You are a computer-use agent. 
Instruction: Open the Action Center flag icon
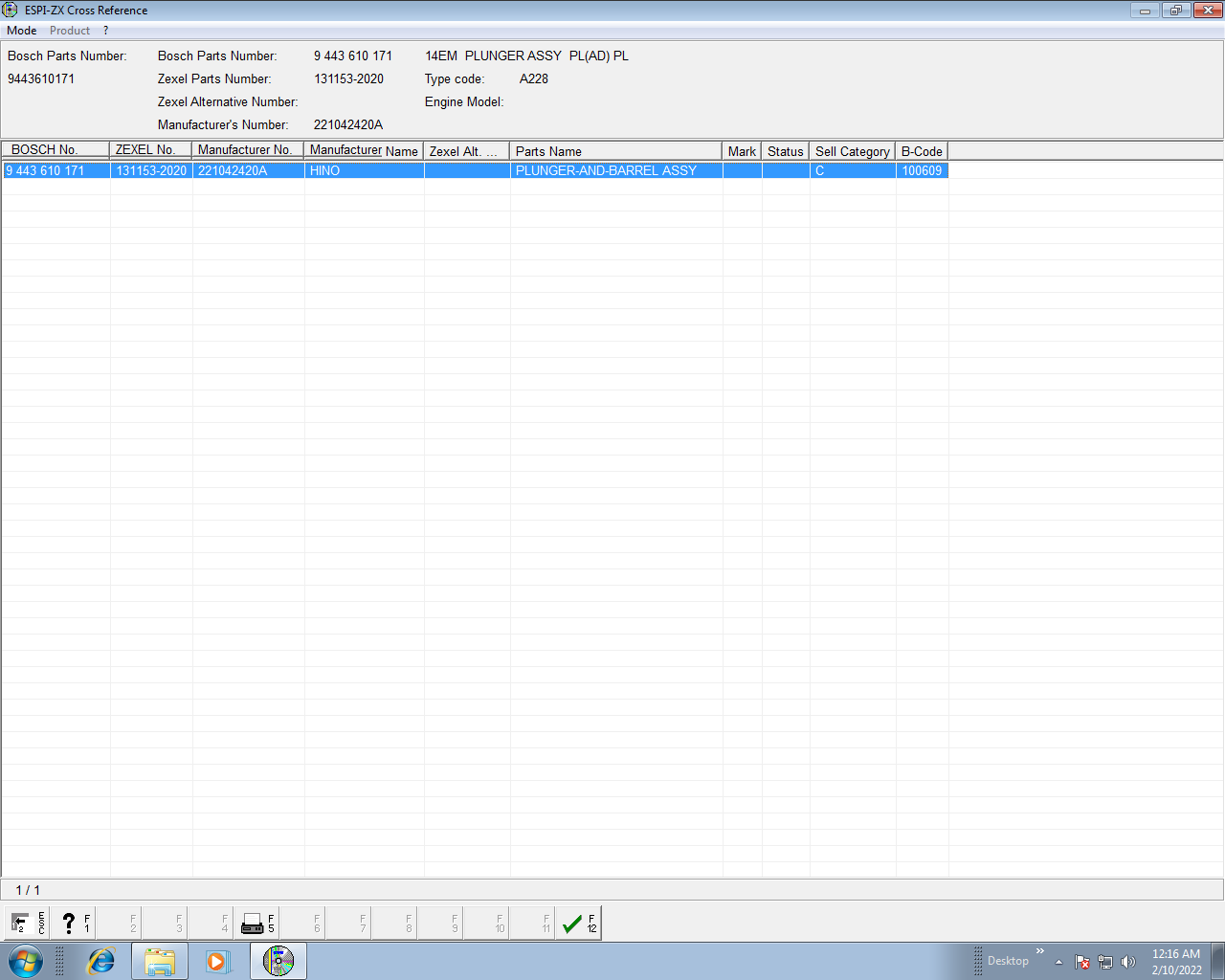[1082, 962]
